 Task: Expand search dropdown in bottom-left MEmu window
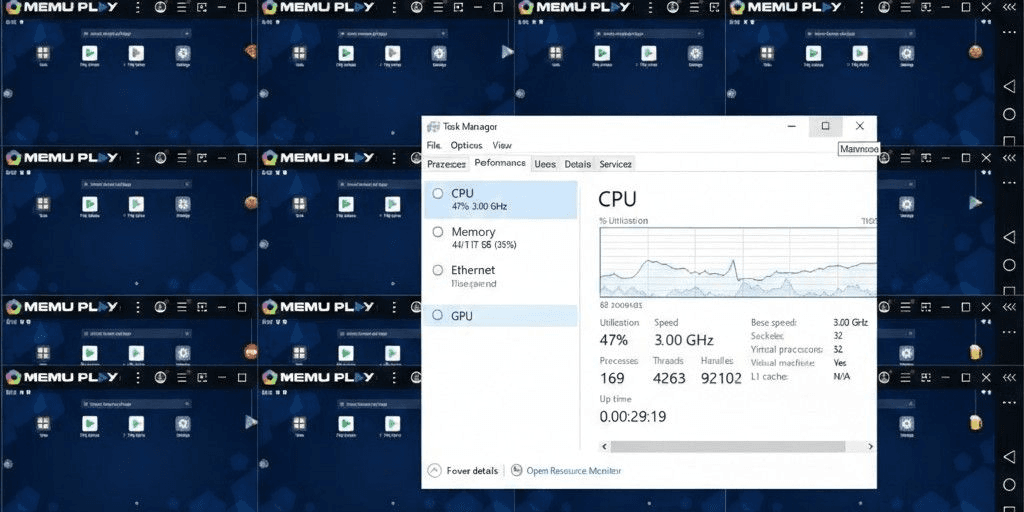pos(187,404)
